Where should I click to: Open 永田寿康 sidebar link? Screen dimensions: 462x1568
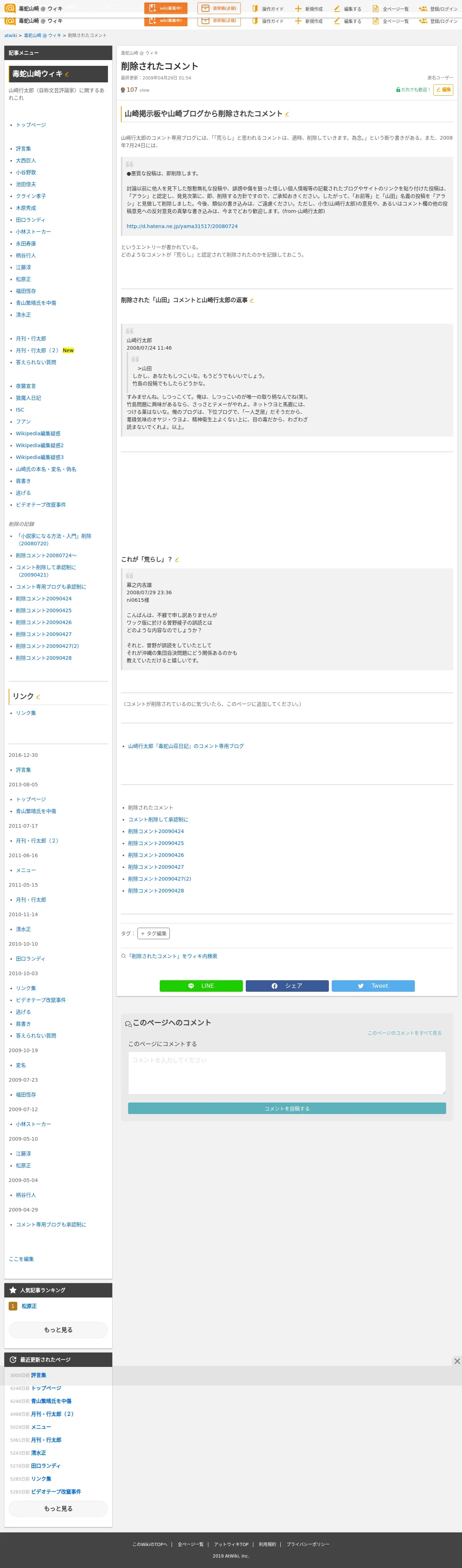[26, 244]
